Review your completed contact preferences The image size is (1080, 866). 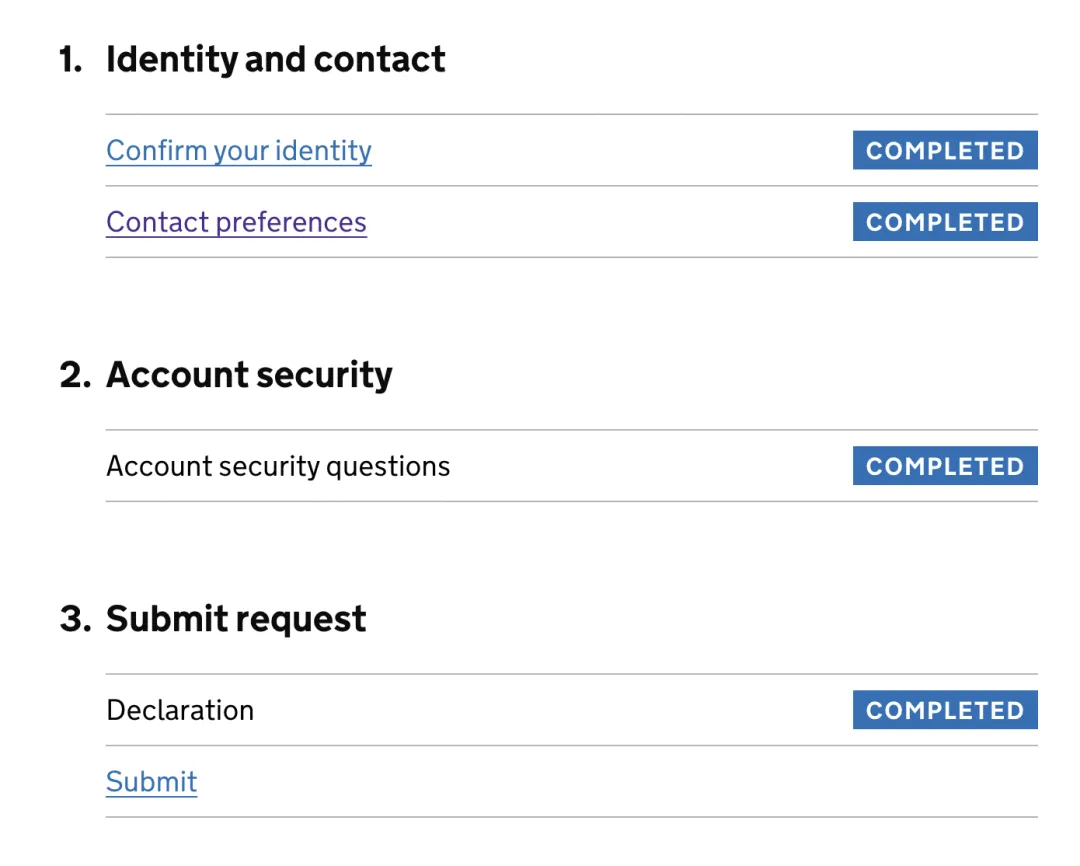pos(236,222)
